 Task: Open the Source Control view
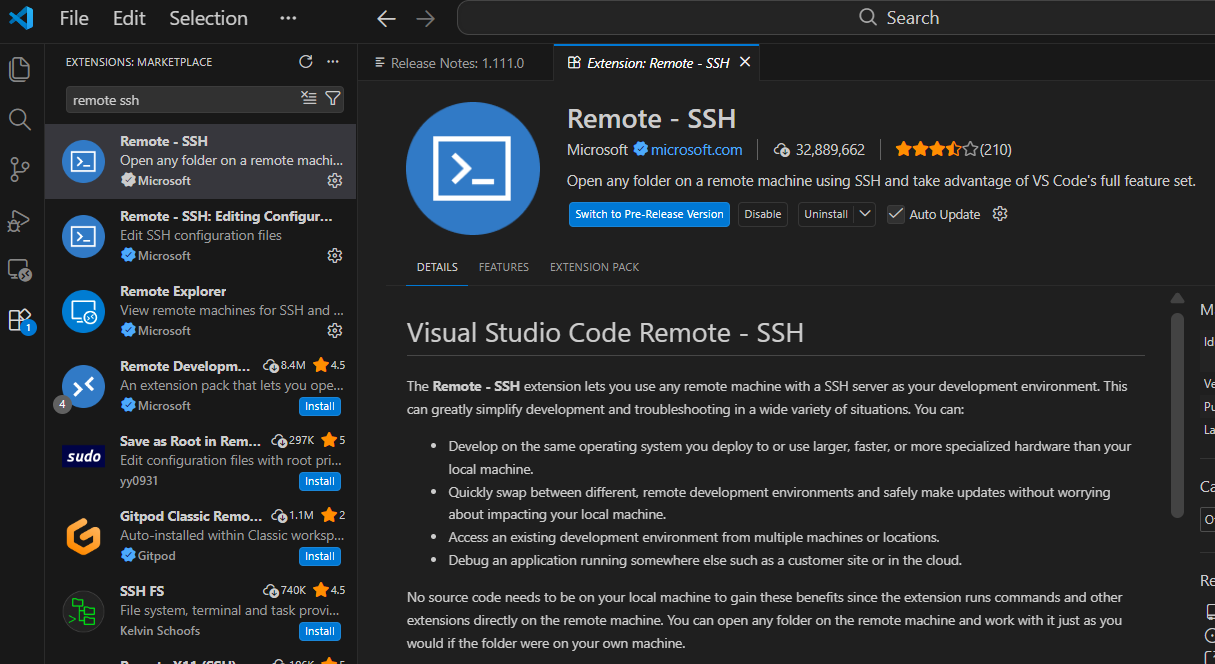tap(19, 170)
